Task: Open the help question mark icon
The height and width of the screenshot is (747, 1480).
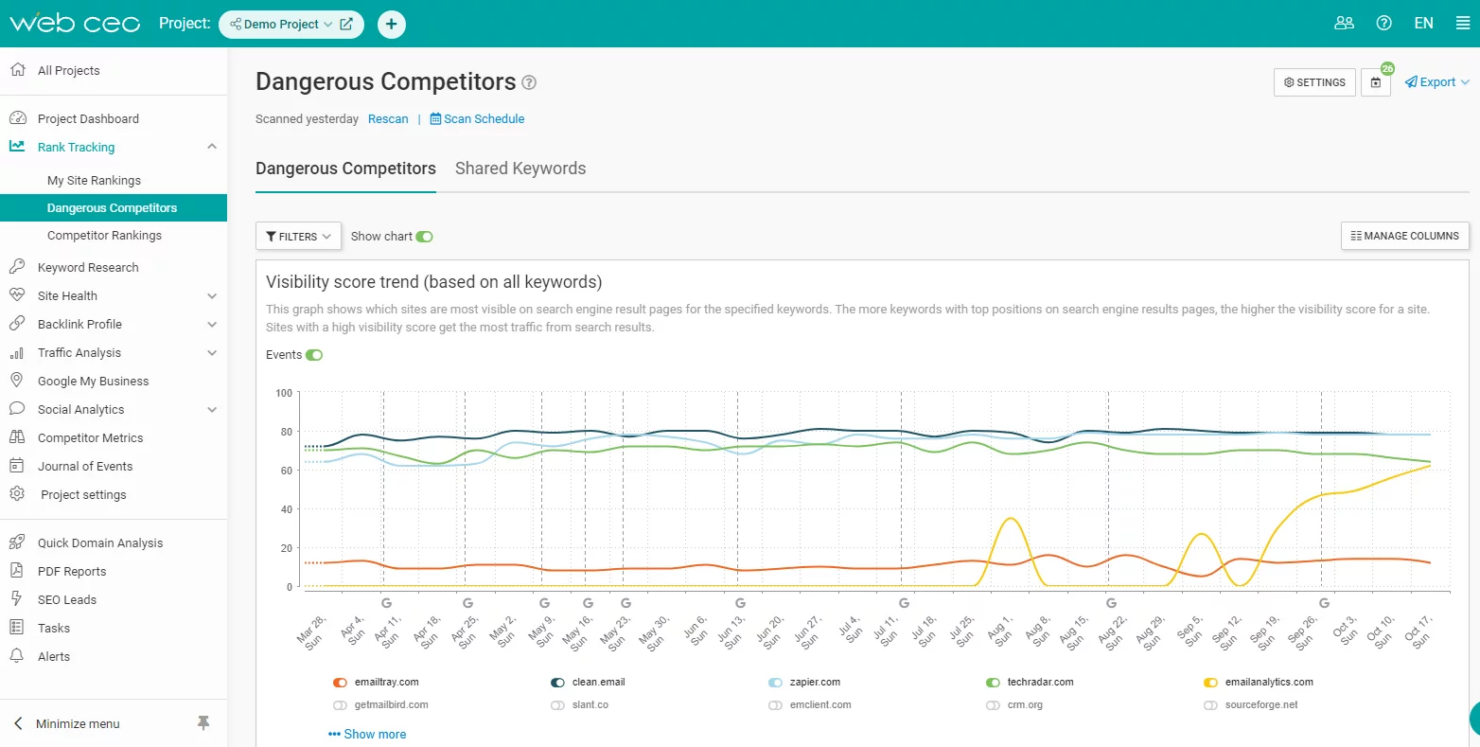Action: [x=1384, y=22]
